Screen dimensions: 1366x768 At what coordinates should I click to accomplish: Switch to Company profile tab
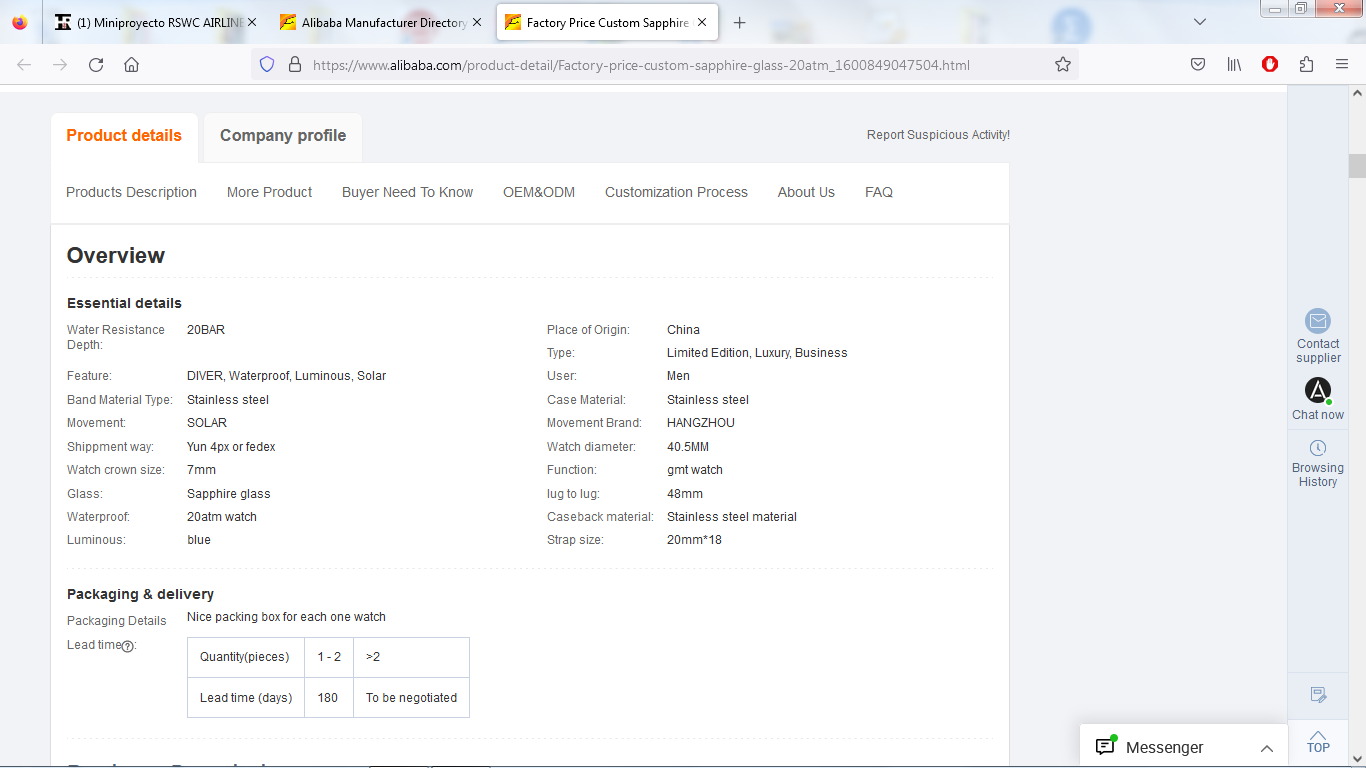(283, 136)
